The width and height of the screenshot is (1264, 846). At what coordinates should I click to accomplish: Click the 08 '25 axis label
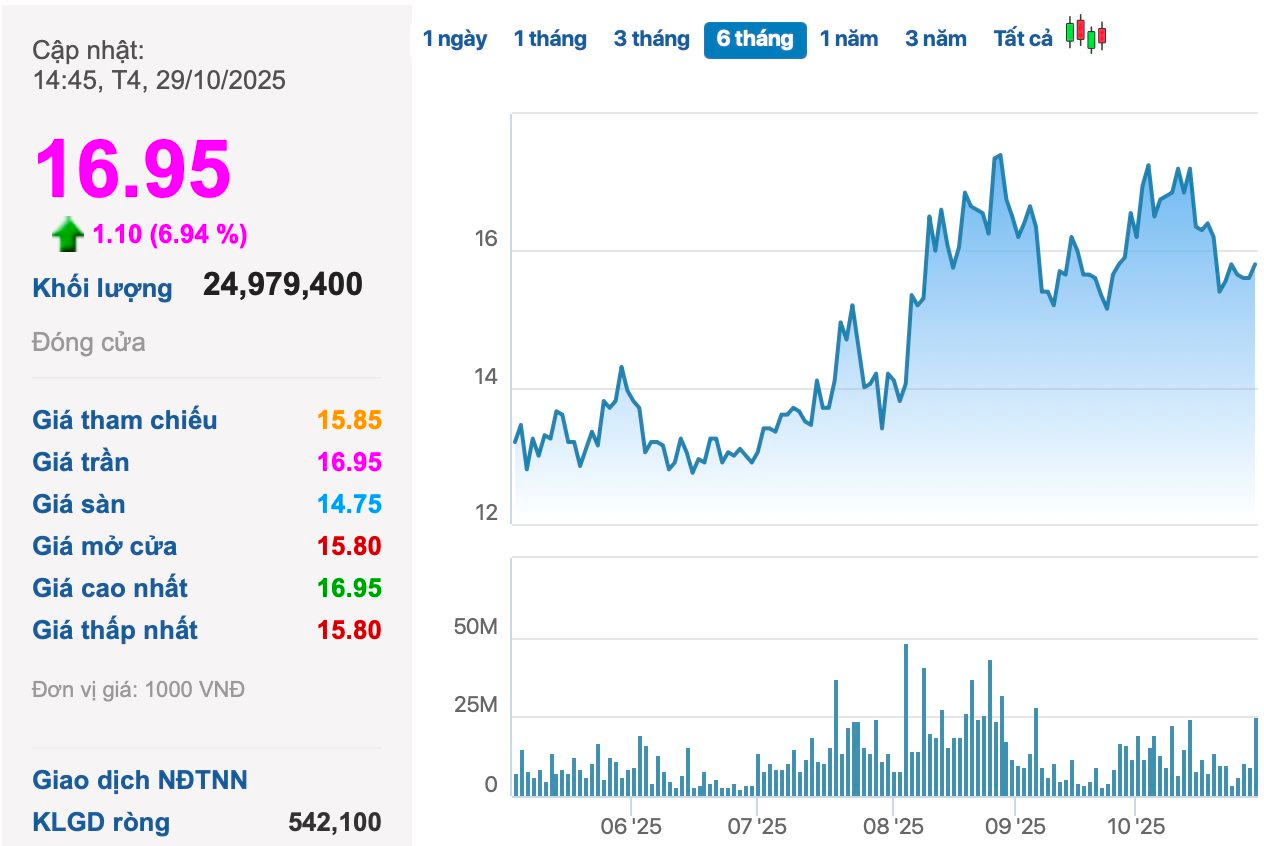point(893,827)
